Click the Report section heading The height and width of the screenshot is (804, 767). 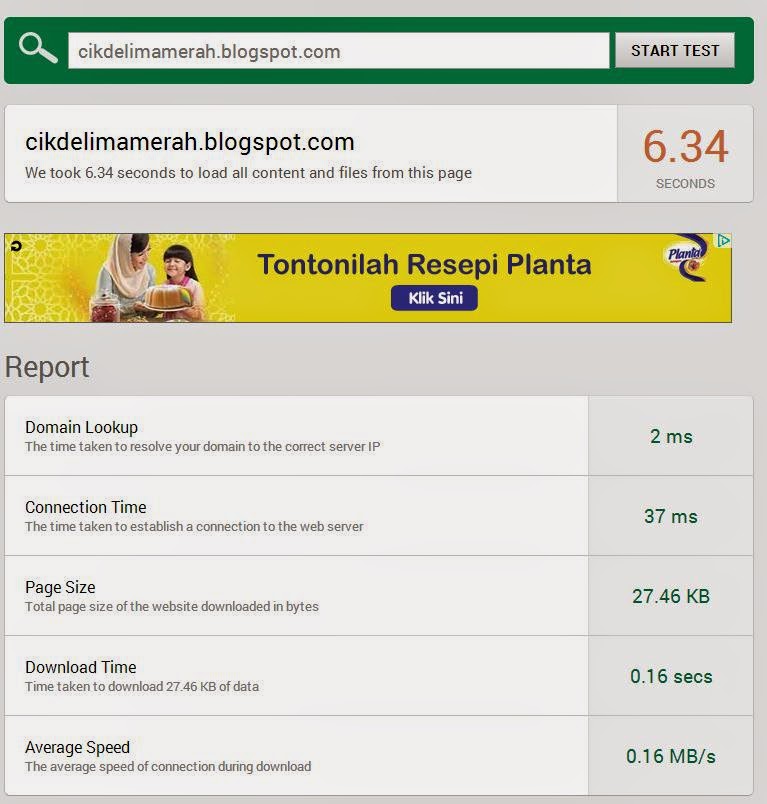pos(47,367)
